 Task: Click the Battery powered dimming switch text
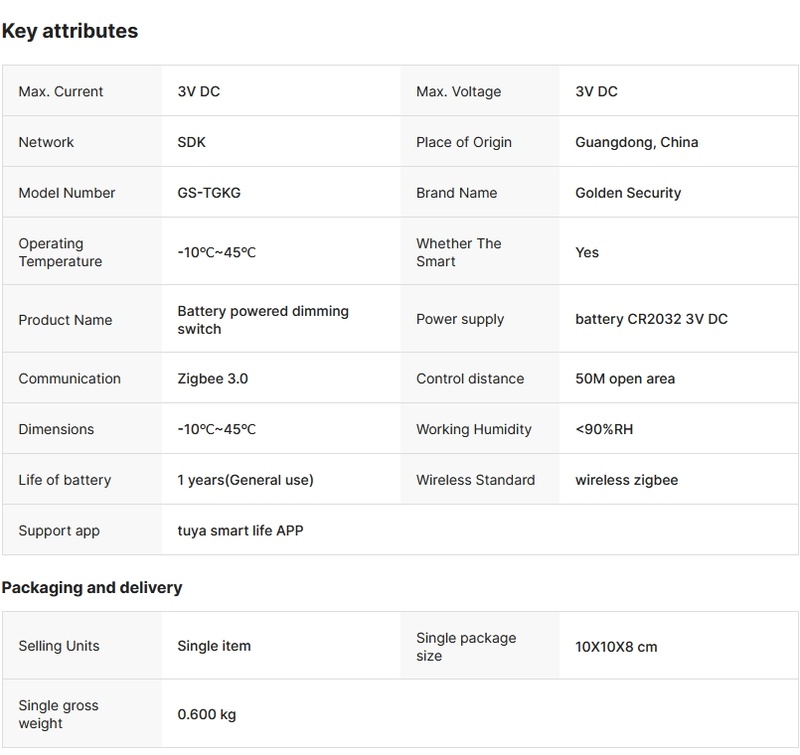263,320
